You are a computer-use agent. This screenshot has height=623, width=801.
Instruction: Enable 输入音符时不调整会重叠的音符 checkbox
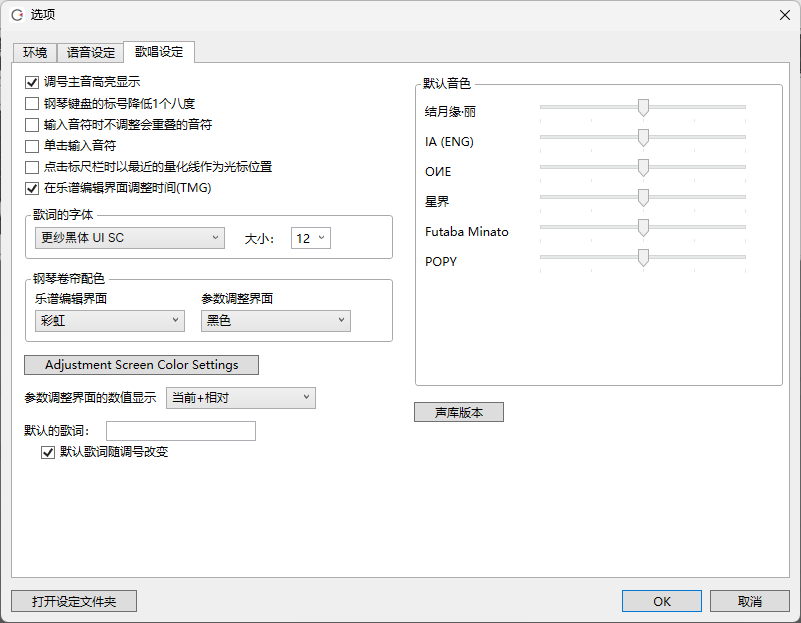[32, 125]
